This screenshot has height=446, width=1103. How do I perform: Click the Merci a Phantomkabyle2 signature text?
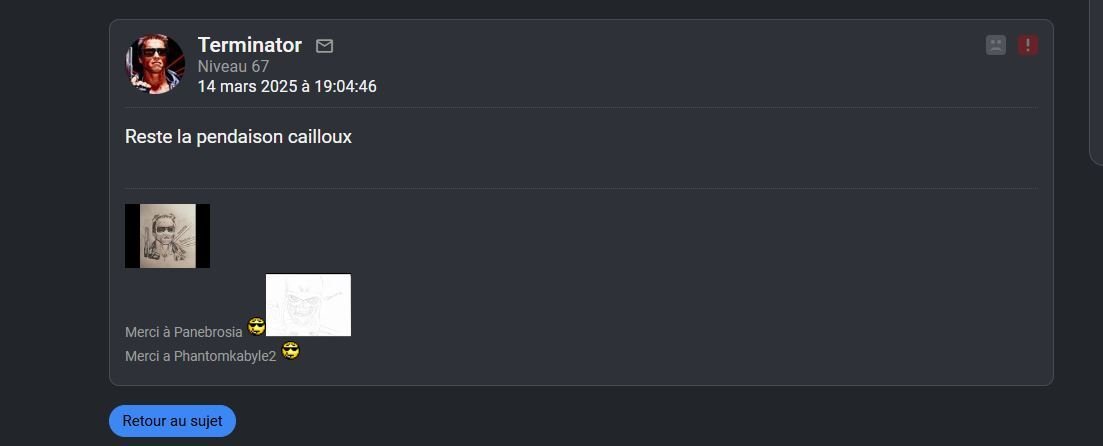(x=200, y=356)
